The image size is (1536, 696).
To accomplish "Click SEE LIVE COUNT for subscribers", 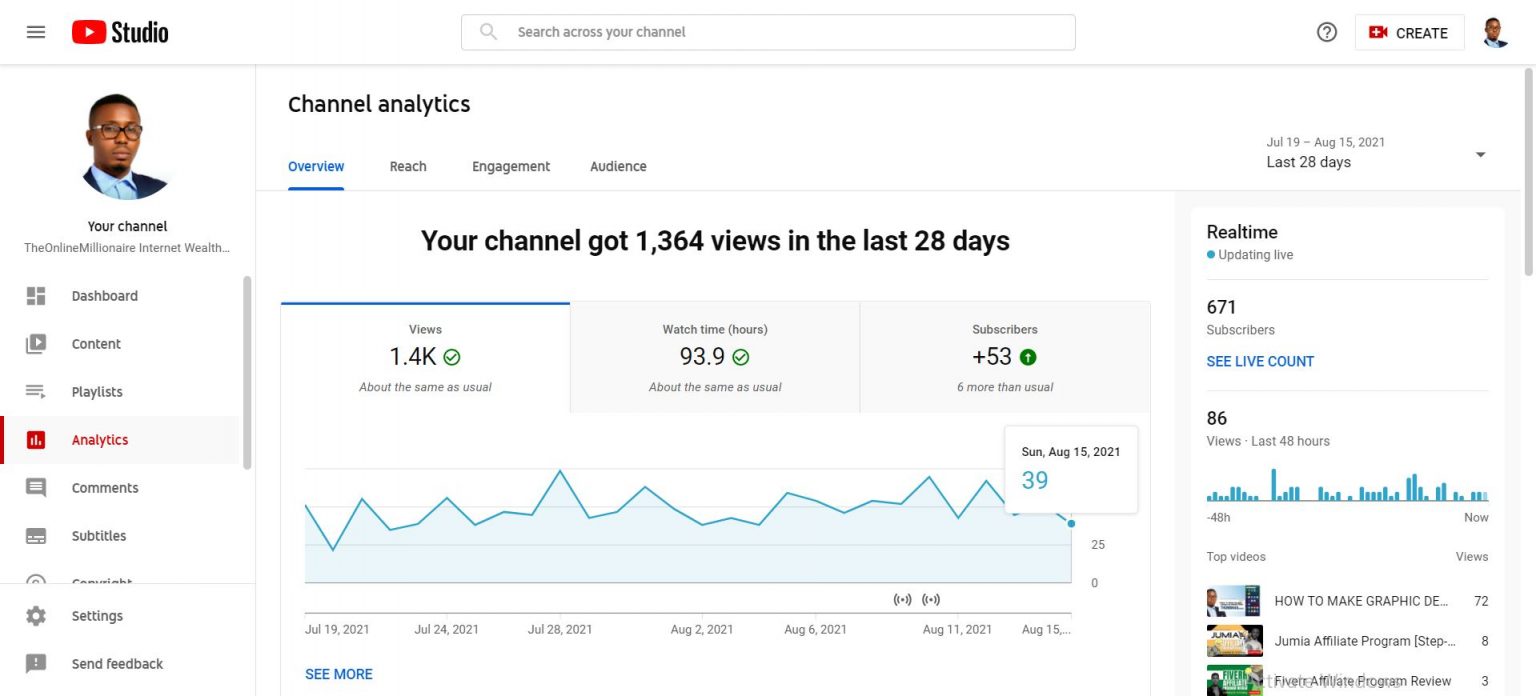I will [x=1260, y=361].
